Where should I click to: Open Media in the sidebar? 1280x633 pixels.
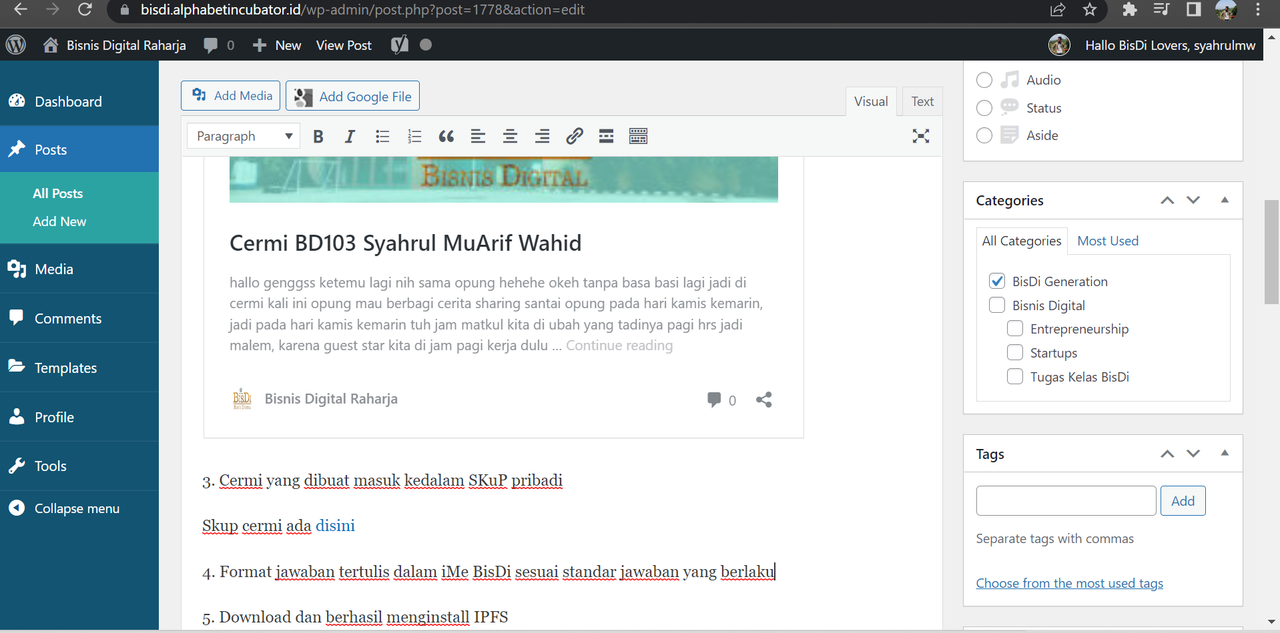tap(79, 269)
